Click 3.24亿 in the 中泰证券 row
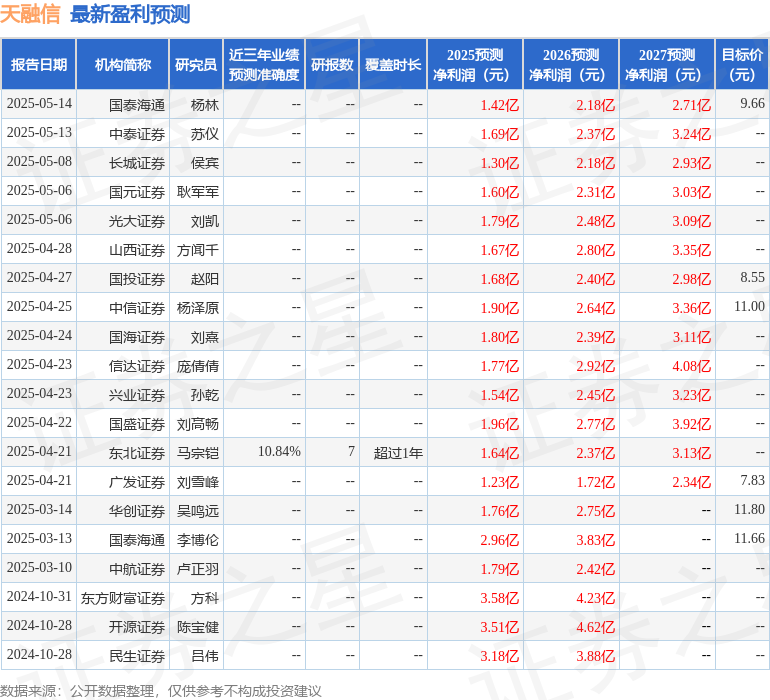Viewport: 770px width, 700px height. tap(691, 134)
